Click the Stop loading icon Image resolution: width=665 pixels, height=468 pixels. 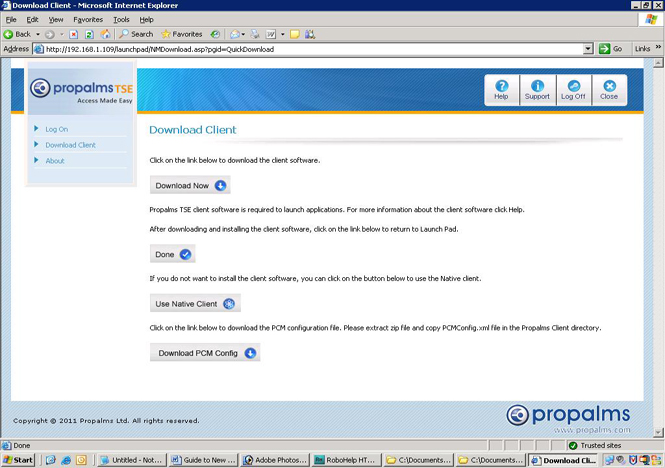tap(73, 34)
